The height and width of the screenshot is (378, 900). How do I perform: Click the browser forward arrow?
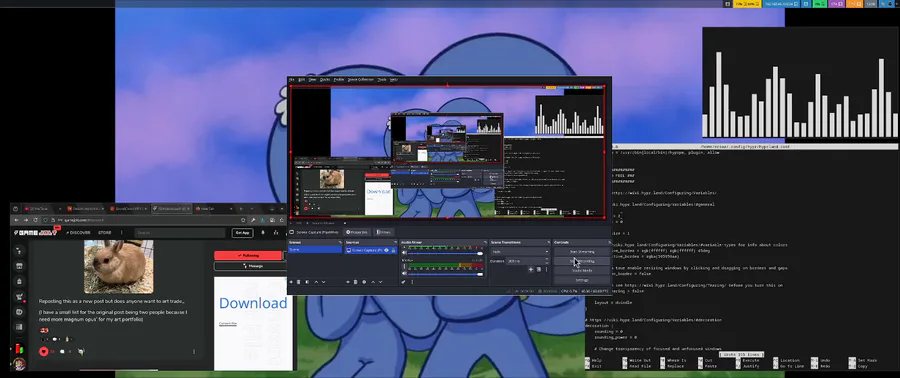[x=26, y=220]
